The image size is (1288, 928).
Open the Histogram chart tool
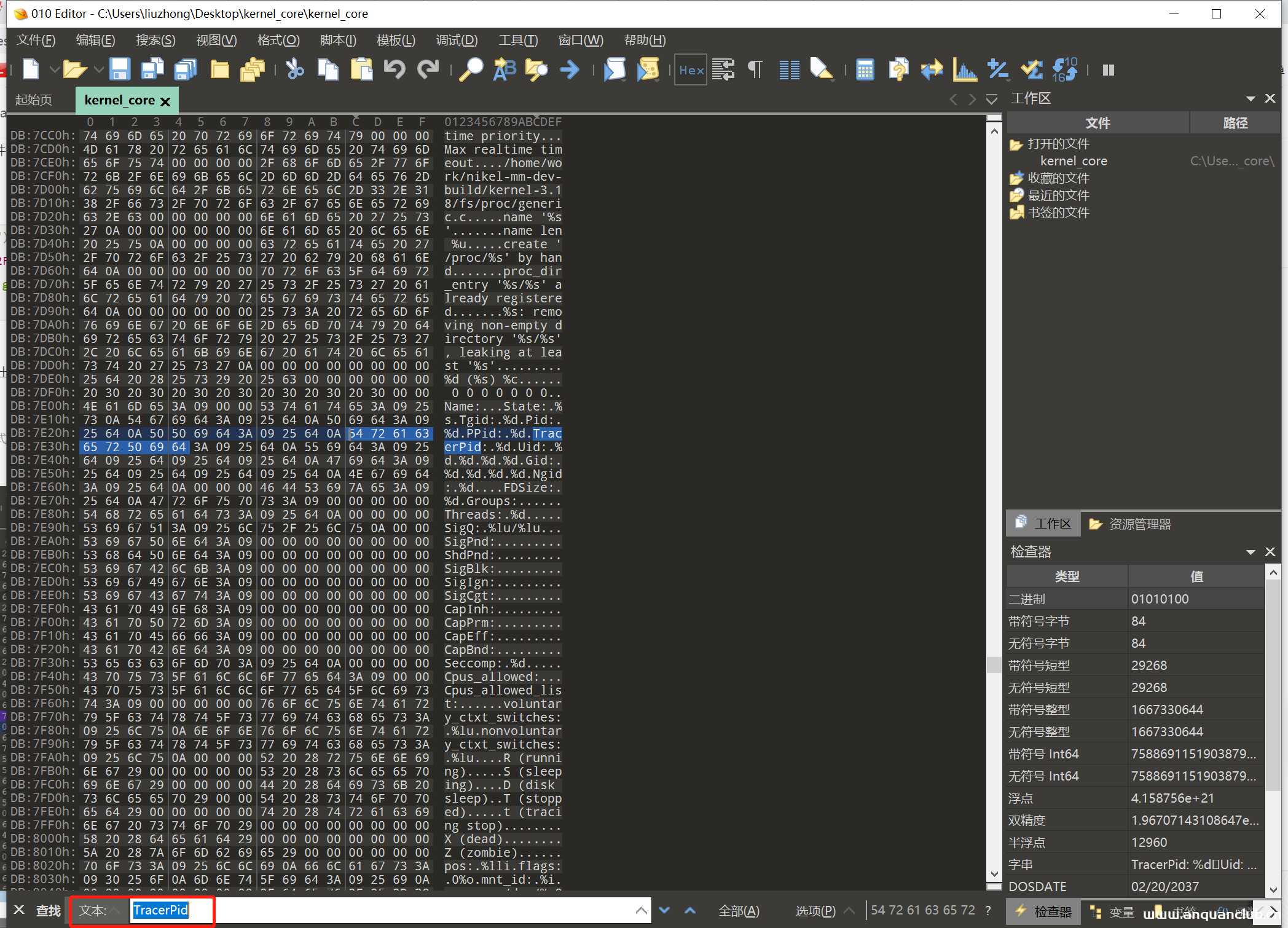[965, 69]
